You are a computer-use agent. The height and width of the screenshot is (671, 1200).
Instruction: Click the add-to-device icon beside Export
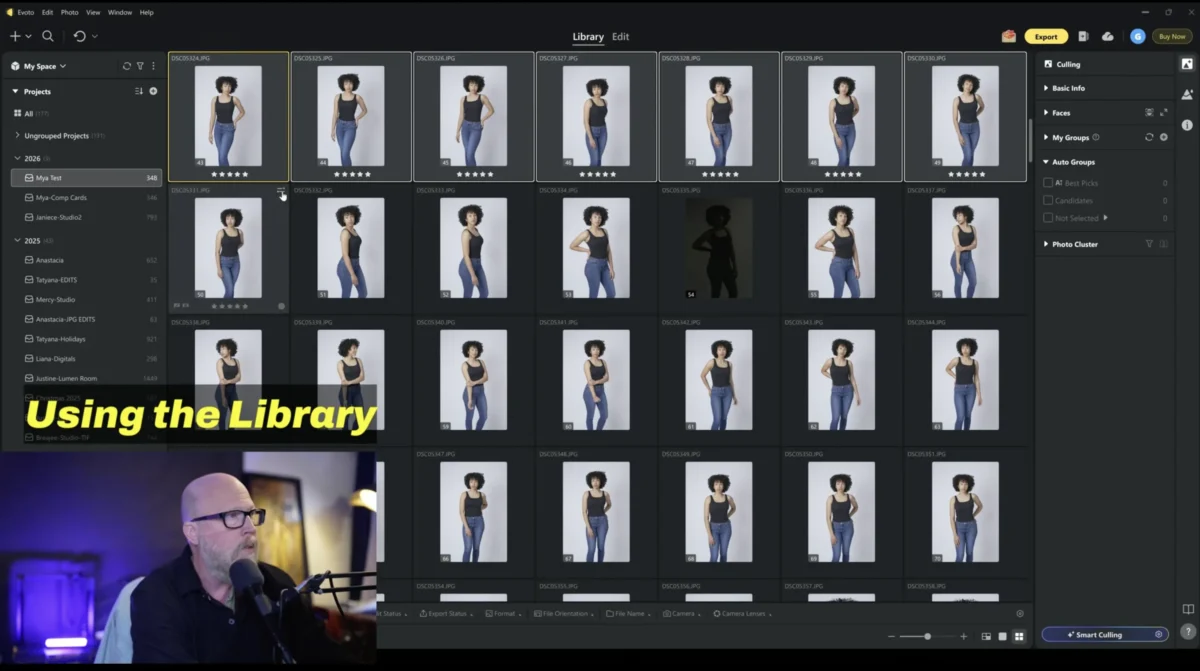pyautogui.click(x=1083, y=36)
